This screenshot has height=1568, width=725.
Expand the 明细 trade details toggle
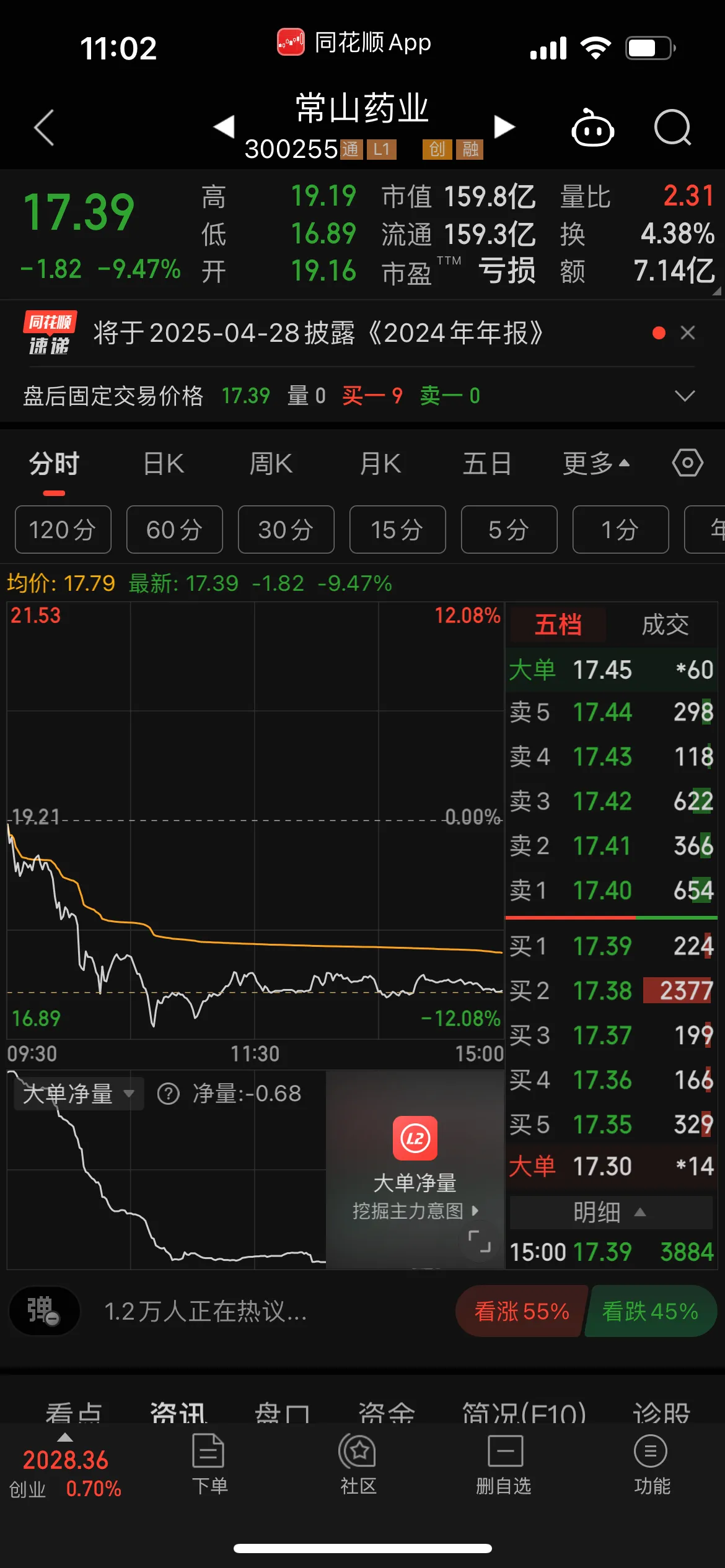tap(611, 1212)
